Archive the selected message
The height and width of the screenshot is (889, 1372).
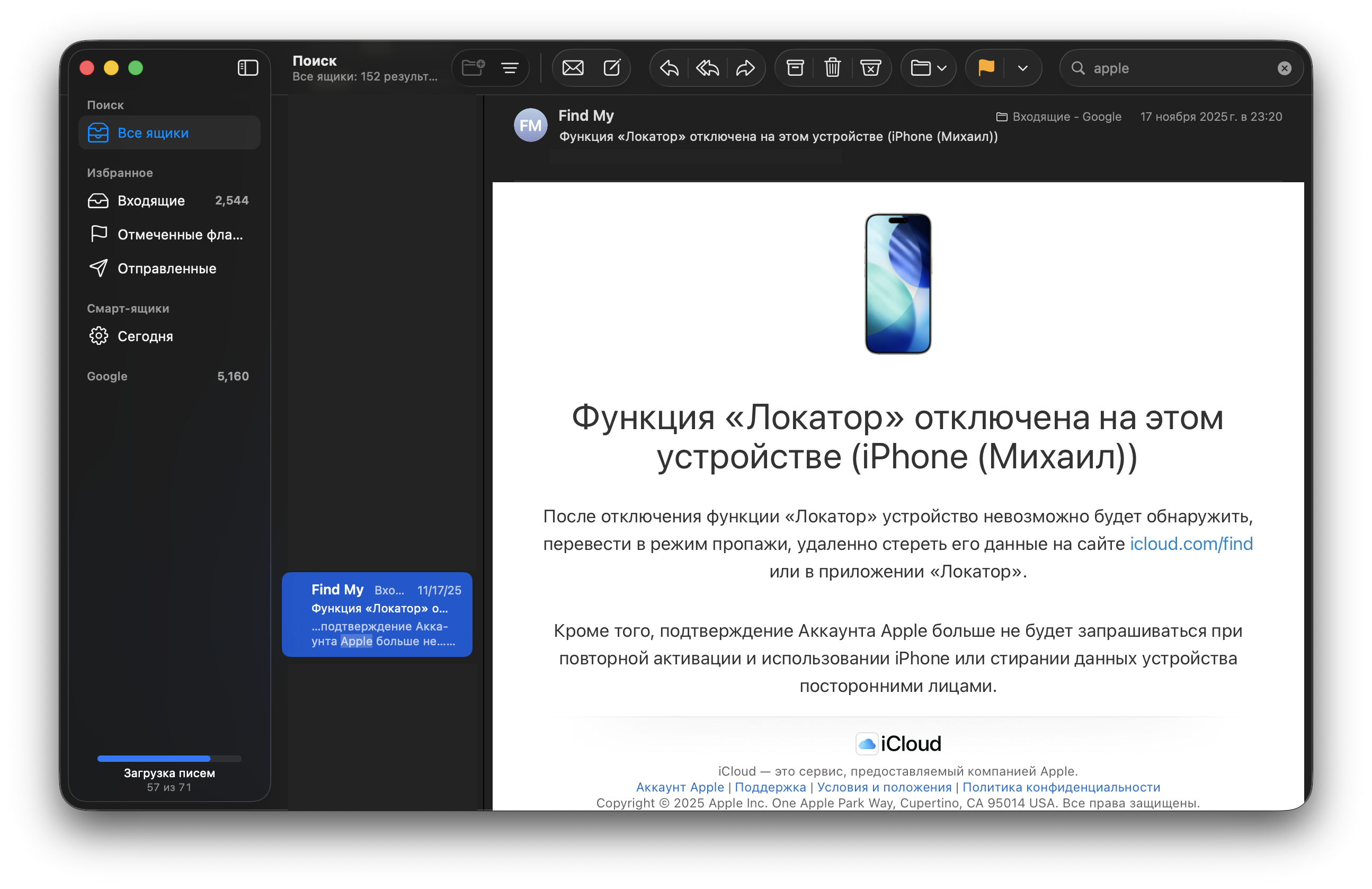point(795,68)
